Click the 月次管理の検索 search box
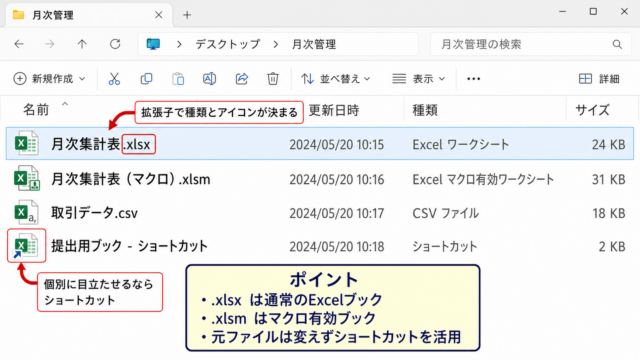Viewport: 640px width, 360px height. [531, 44]
